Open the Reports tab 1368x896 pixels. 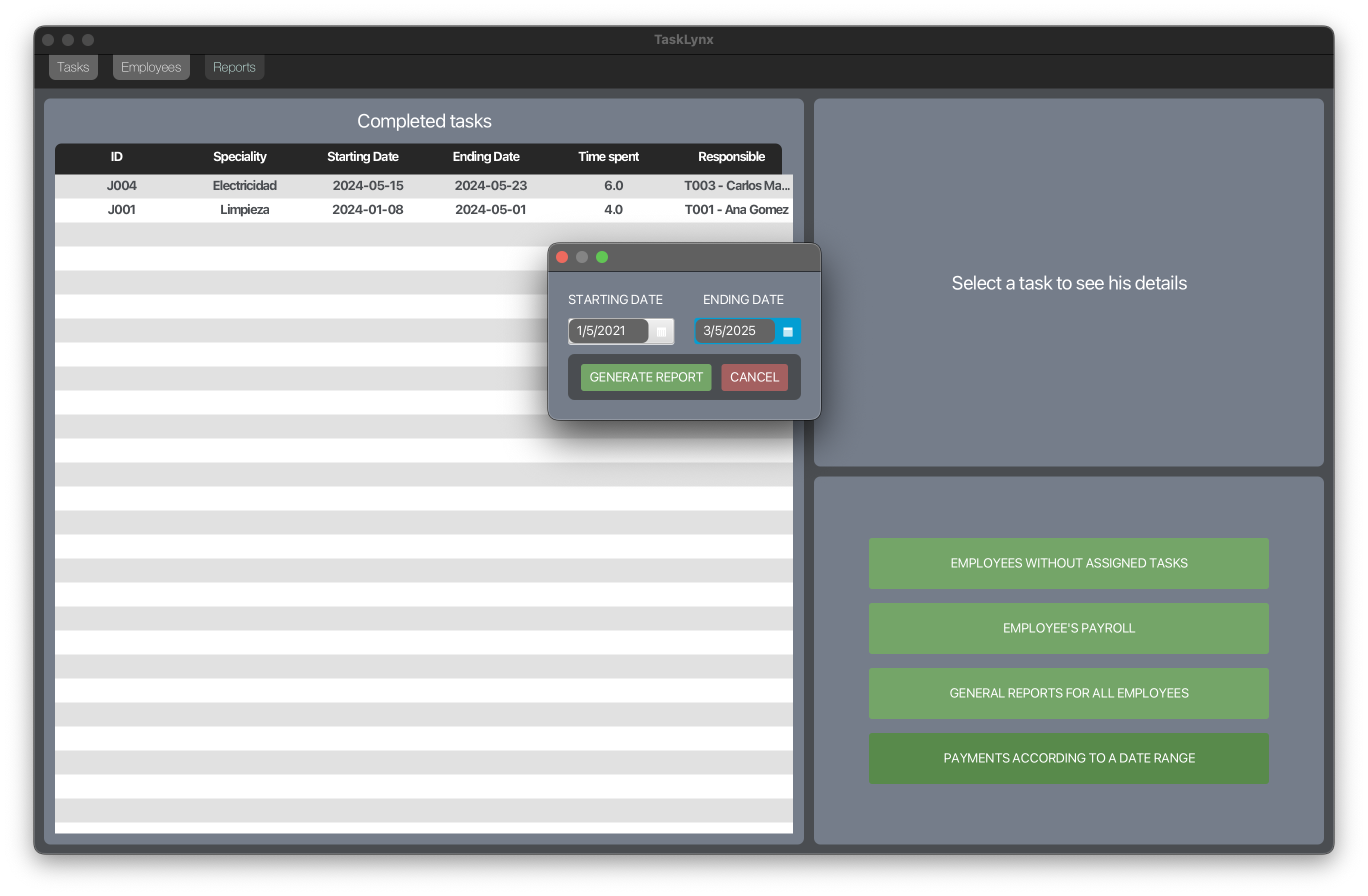click(234, 67)
